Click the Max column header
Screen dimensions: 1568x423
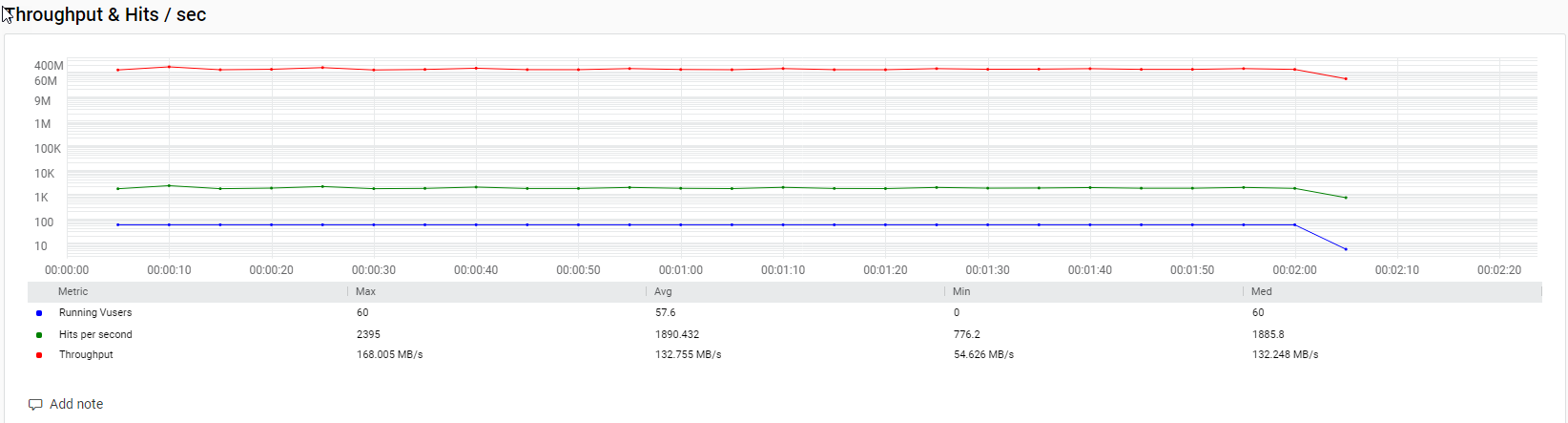pyautogui.click(x=365, y=291)
